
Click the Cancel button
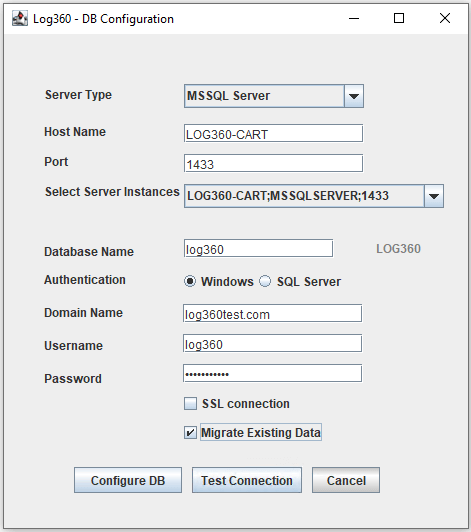coord(346,480)
